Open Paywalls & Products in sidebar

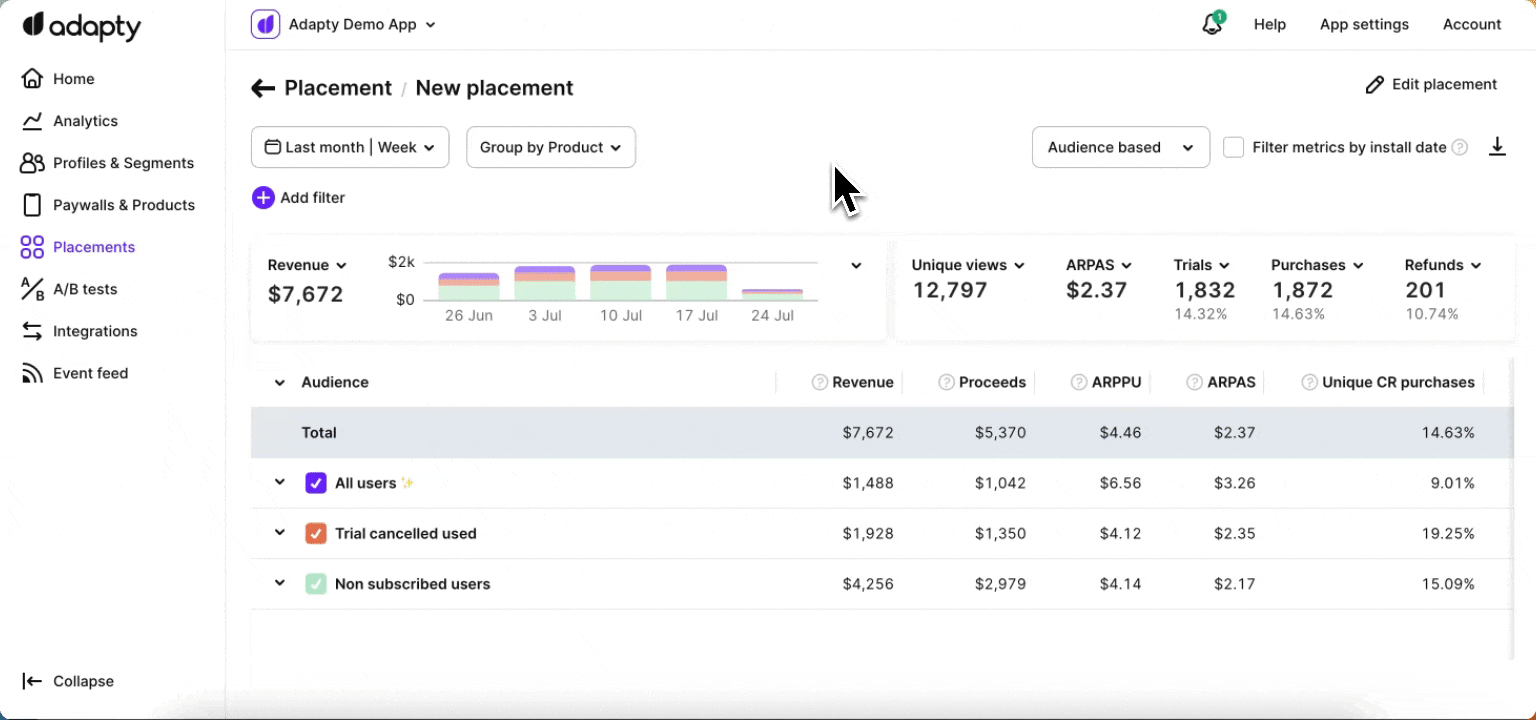(123, 205)
